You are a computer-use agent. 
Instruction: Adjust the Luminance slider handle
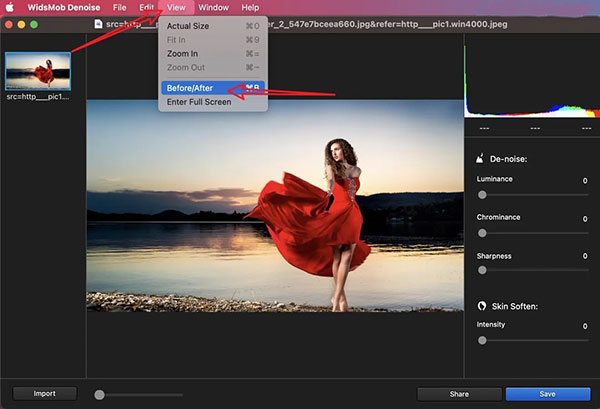pyautogui.click(x=482, y=195)
